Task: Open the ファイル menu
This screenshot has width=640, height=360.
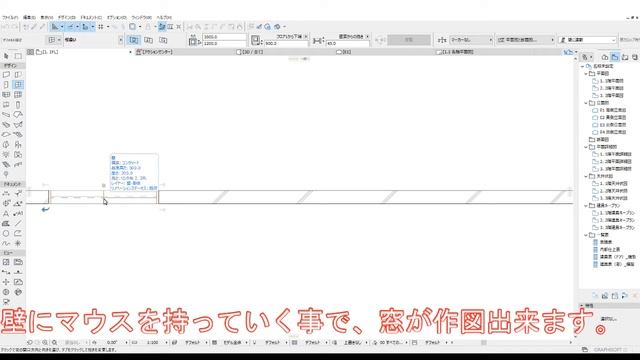Action: pyautogui.click(x=10, y=18)
